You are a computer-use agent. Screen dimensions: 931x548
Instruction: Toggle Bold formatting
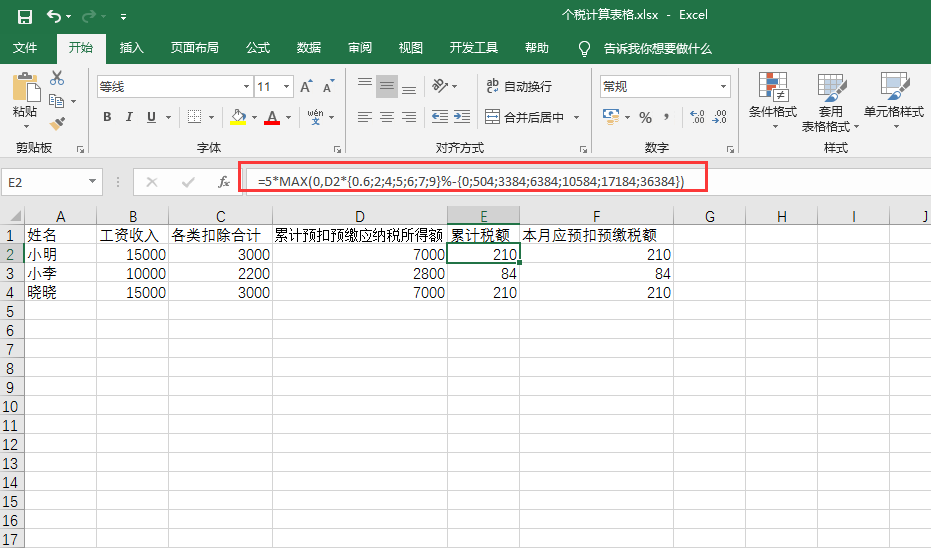point(107,117)
